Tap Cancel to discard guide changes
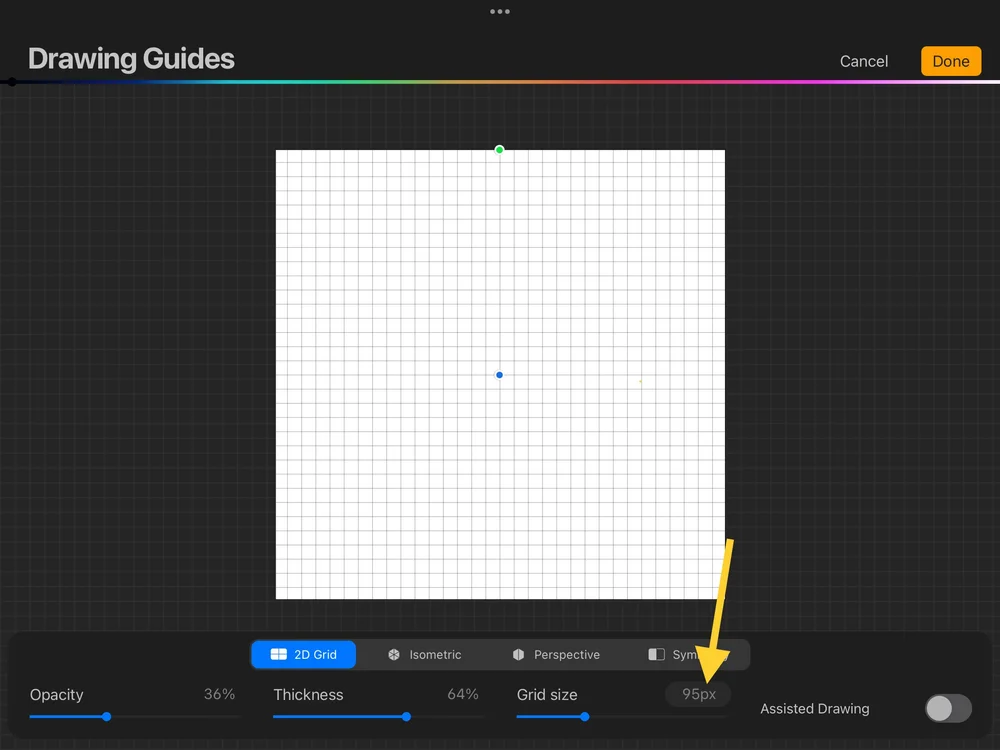Image resolution: width=1000 pixels, height=750 pixels. [863, 61]
